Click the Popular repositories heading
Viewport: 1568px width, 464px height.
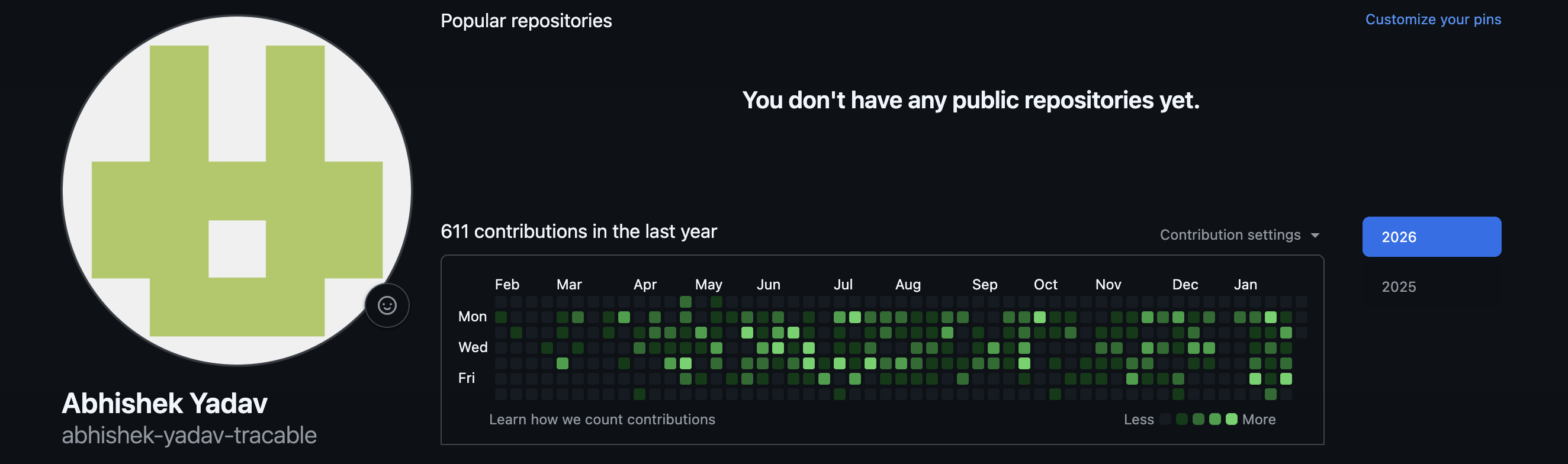point(526,20)
